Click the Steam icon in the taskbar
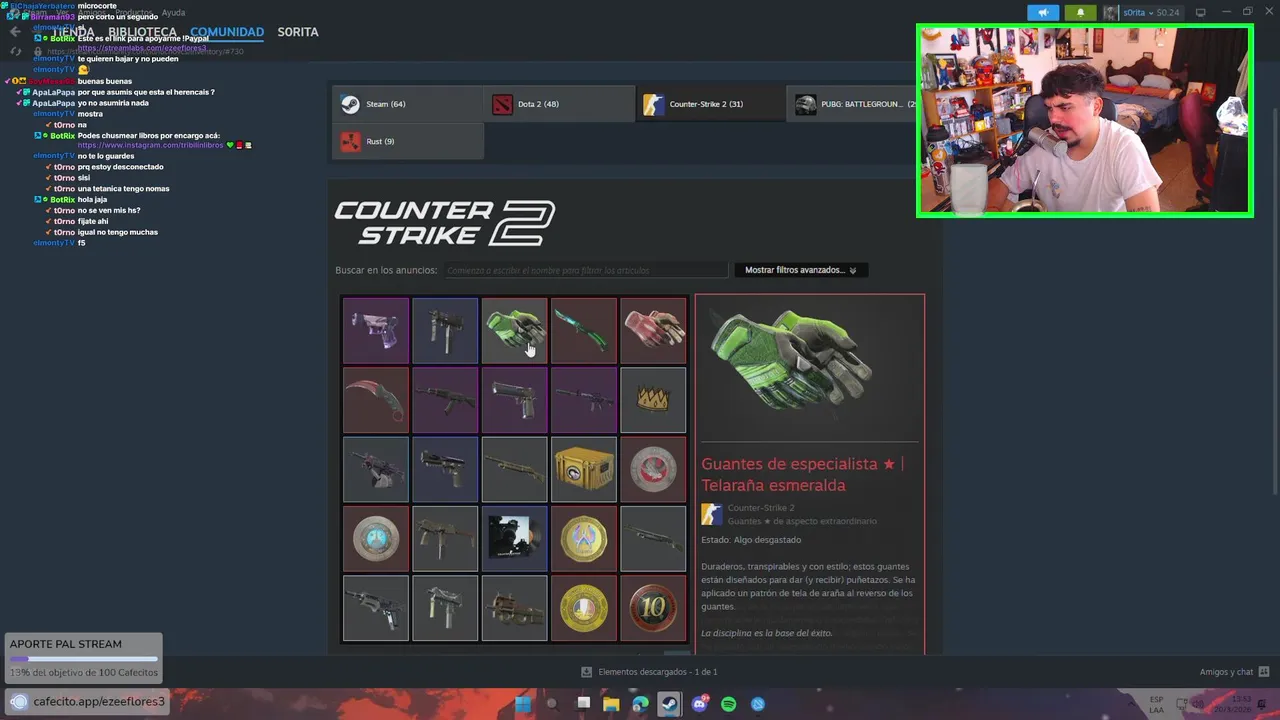1280x720 pixels. pyautogui.click(x=670, y=704)
